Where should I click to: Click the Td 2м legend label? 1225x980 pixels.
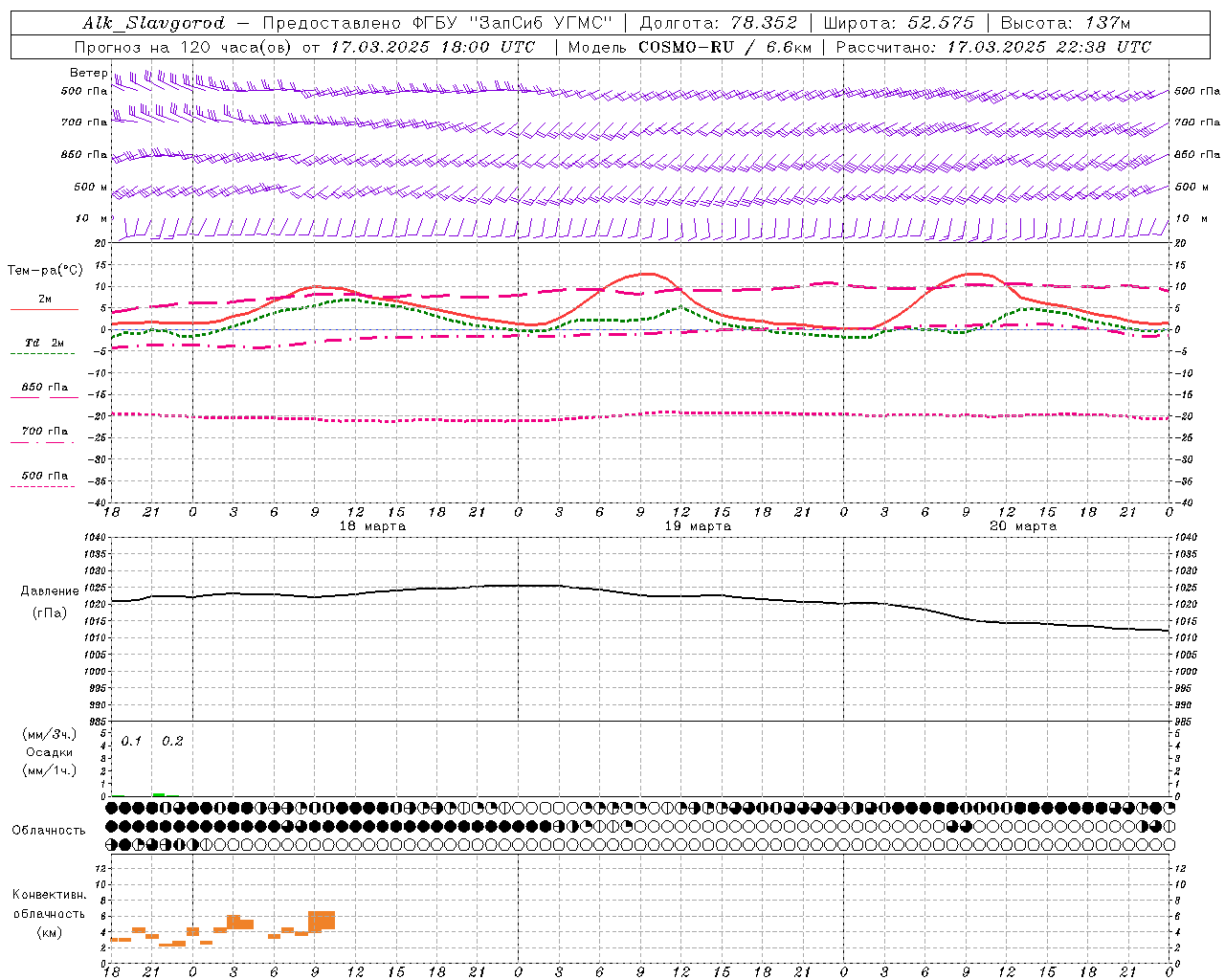pos(45,343)
